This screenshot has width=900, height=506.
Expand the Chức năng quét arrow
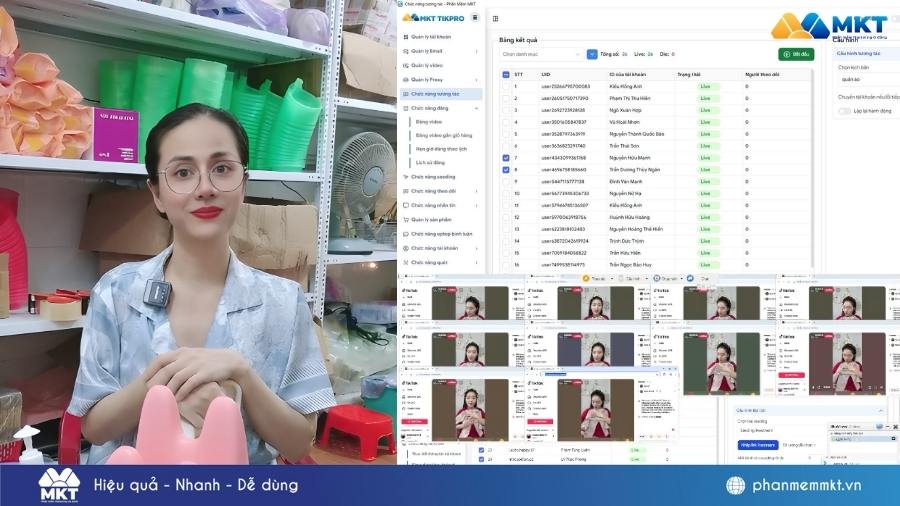pyautogui.click(x=476, y=262)
